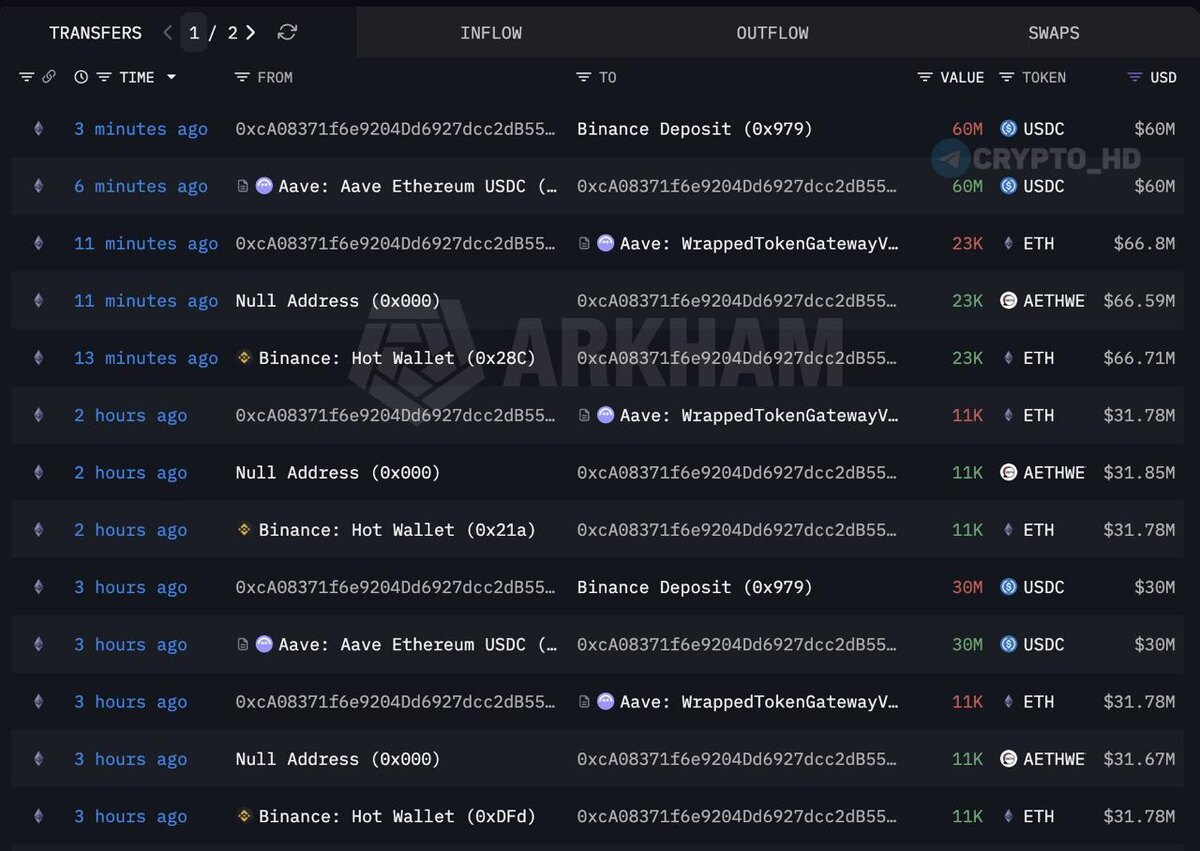This screenshot has width=1200, height=851.
Task: Click contract document icon in 6 minutes ago row
Action: [242, 186]
